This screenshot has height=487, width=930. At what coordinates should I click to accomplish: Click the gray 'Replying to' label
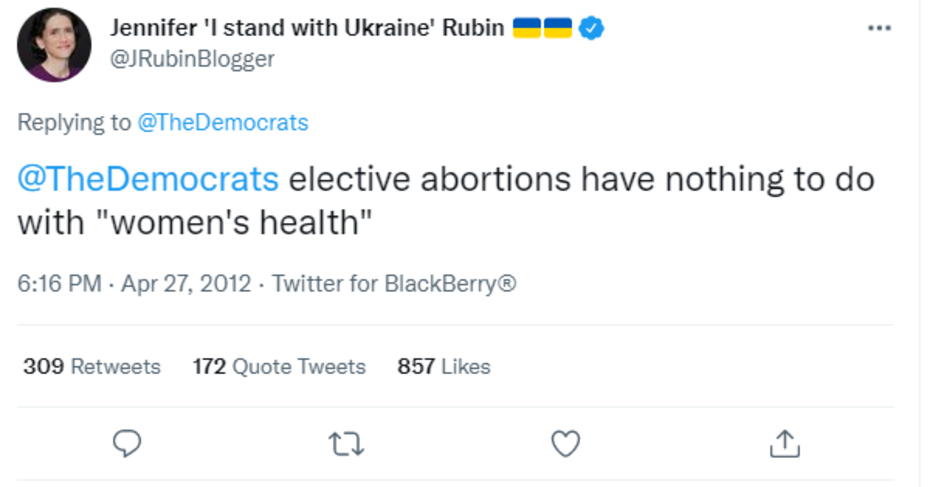[74, 122]
